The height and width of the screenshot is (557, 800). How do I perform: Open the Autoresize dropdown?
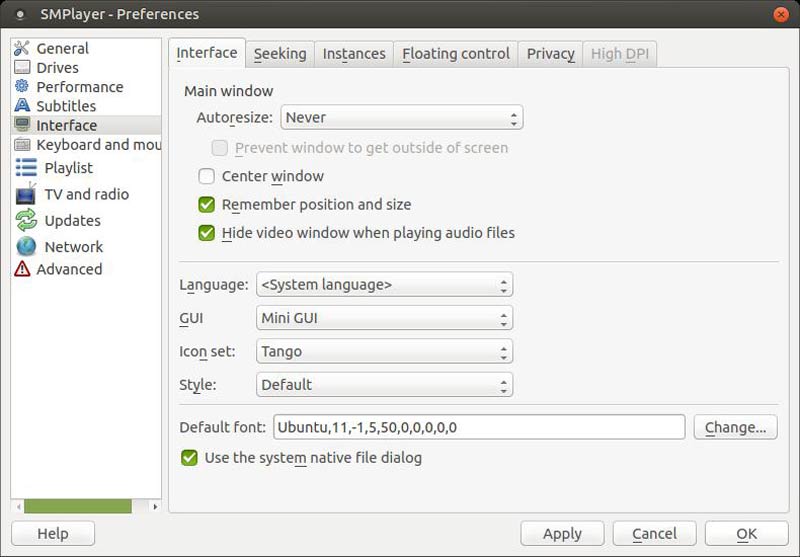[402, 118]
